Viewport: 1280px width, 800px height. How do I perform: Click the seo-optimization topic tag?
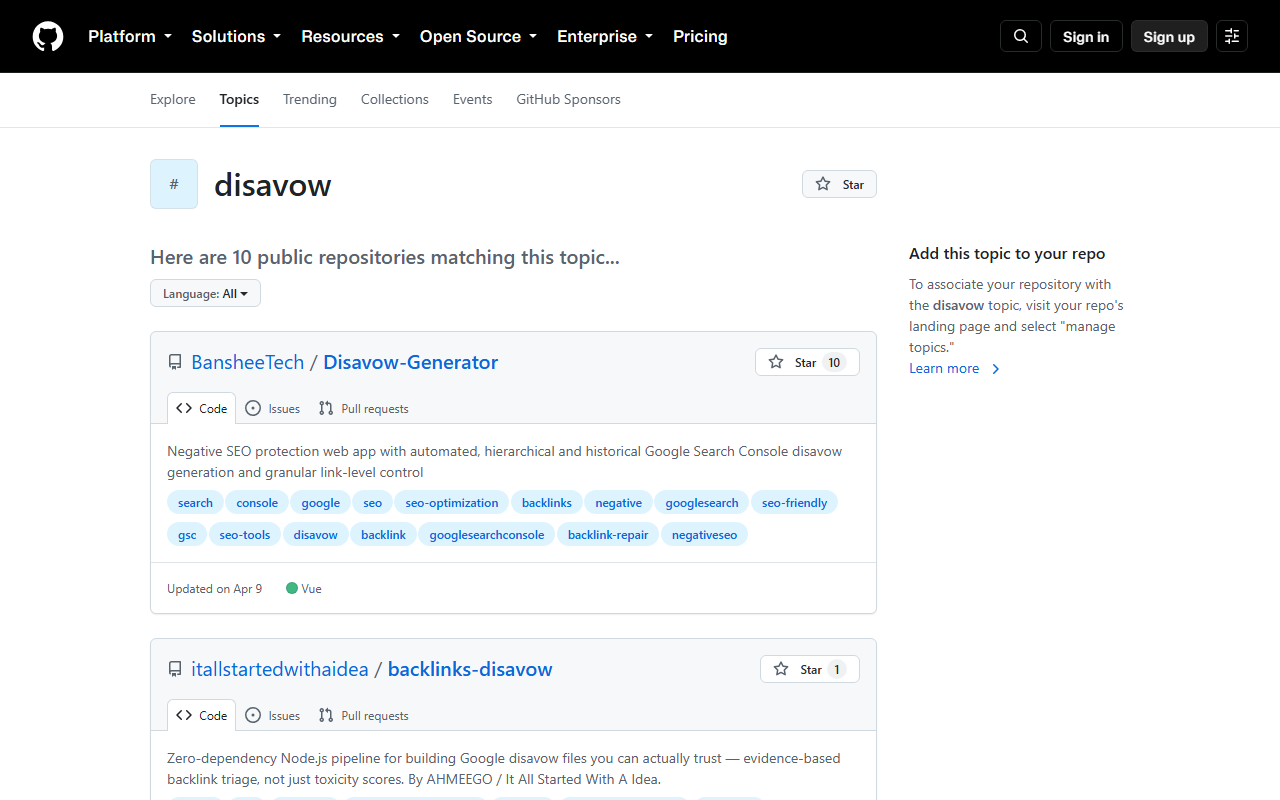[x=452, y=503]
